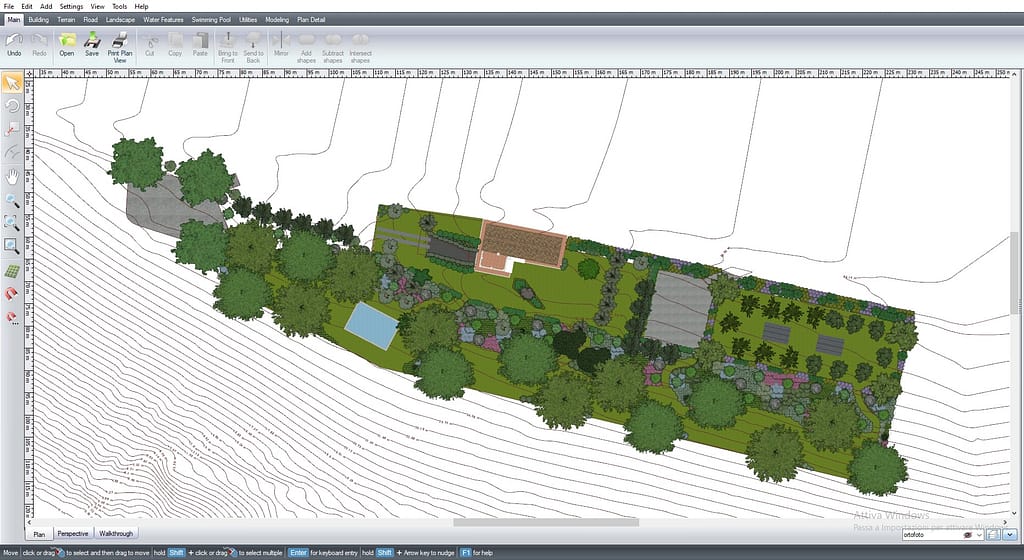Viewport: 1024px width, 560px height.
Task: Choose the Edit Points tool
Action: 12,129
